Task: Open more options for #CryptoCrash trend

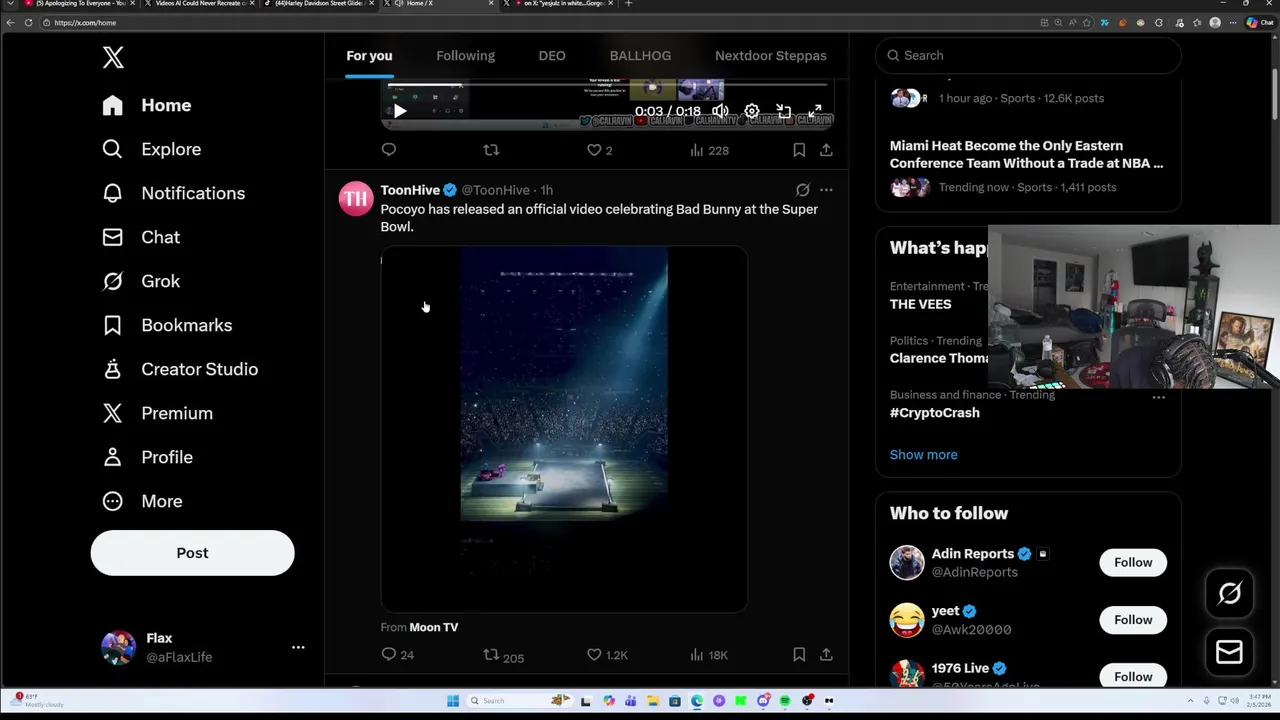Action: pyautogui.click(x=1158, y=397)
